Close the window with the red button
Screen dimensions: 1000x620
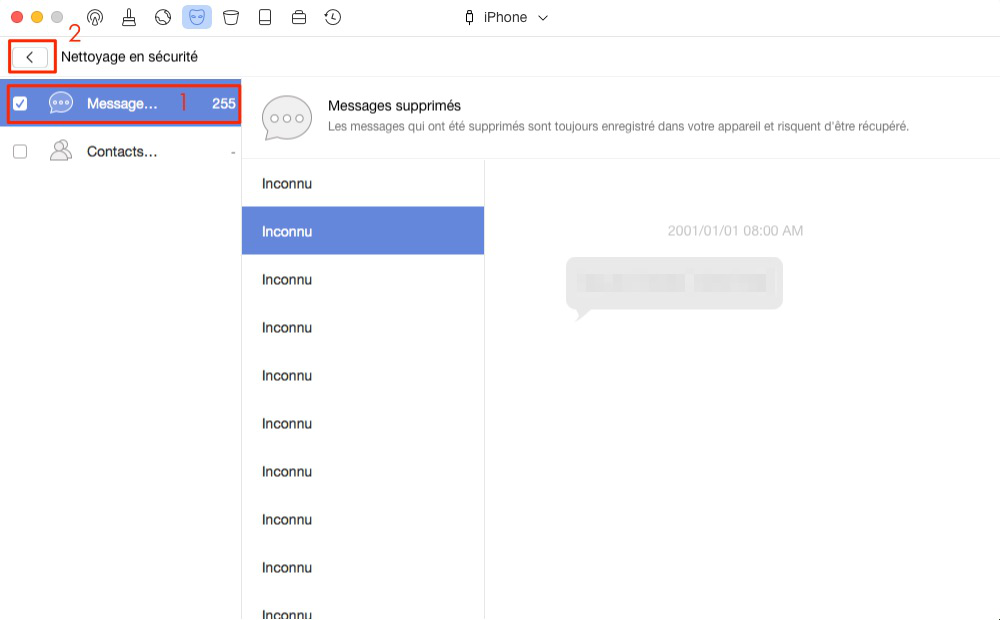point(17,17)
